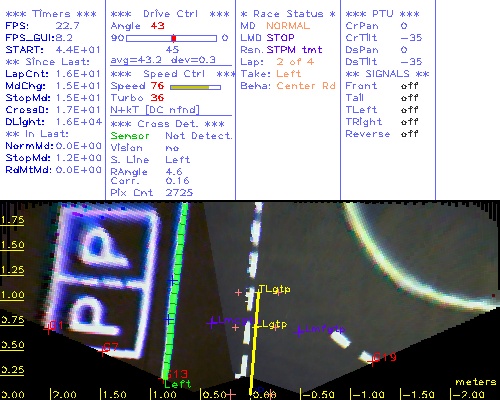Click the green 'Left' line label

point(178,384)
